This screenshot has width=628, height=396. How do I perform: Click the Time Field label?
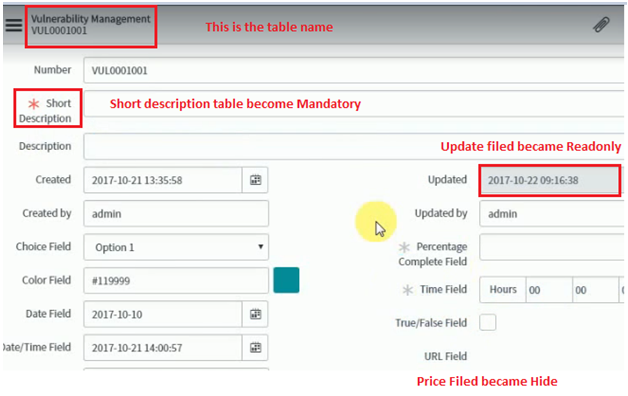[443, 289]
